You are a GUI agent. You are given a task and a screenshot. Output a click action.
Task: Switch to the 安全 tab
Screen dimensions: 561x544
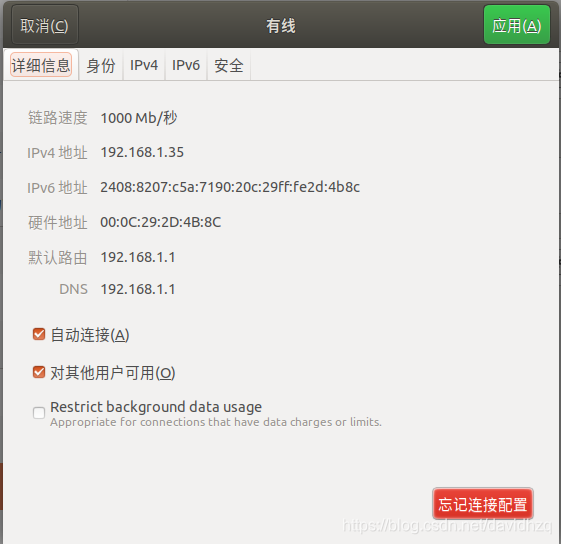tap(229, 65)
